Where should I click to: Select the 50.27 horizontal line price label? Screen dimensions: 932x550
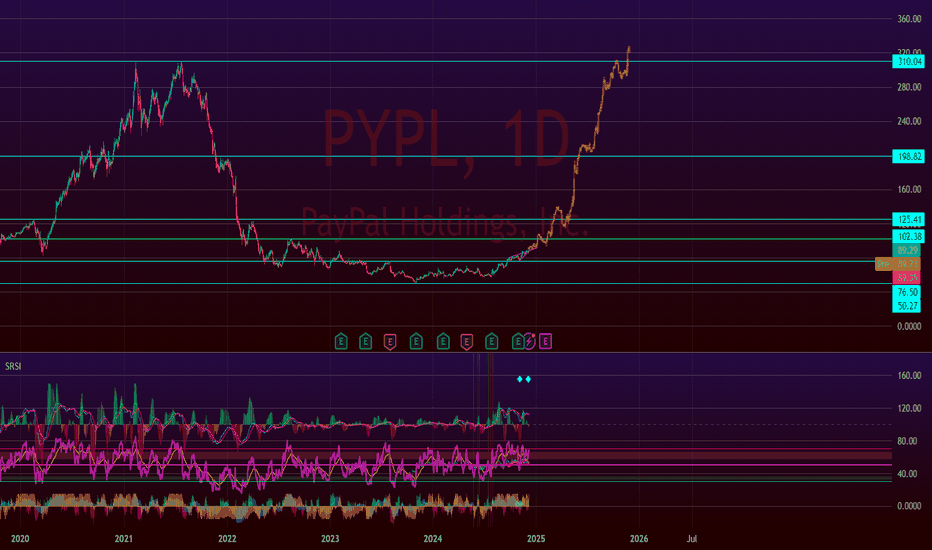click(907, 306)
